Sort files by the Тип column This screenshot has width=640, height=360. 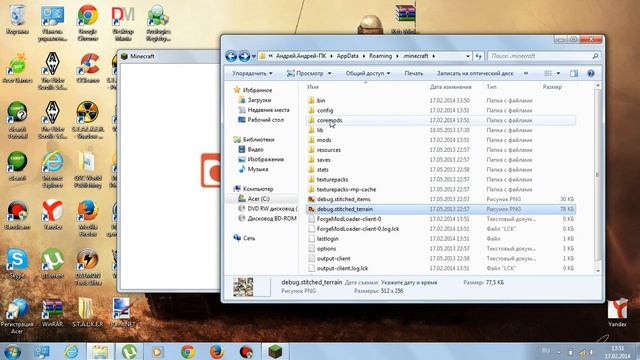click(x=491, y=87)
